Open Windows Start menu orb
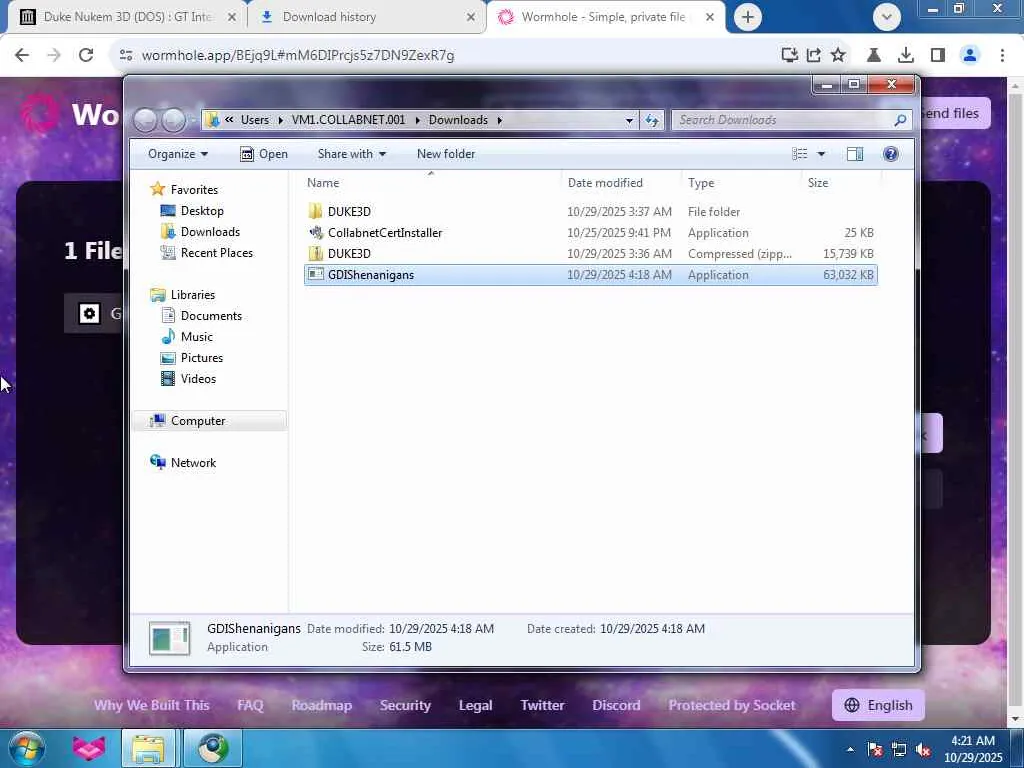The width and height of the screenshot is (1024, 768). tap(27, 748)
